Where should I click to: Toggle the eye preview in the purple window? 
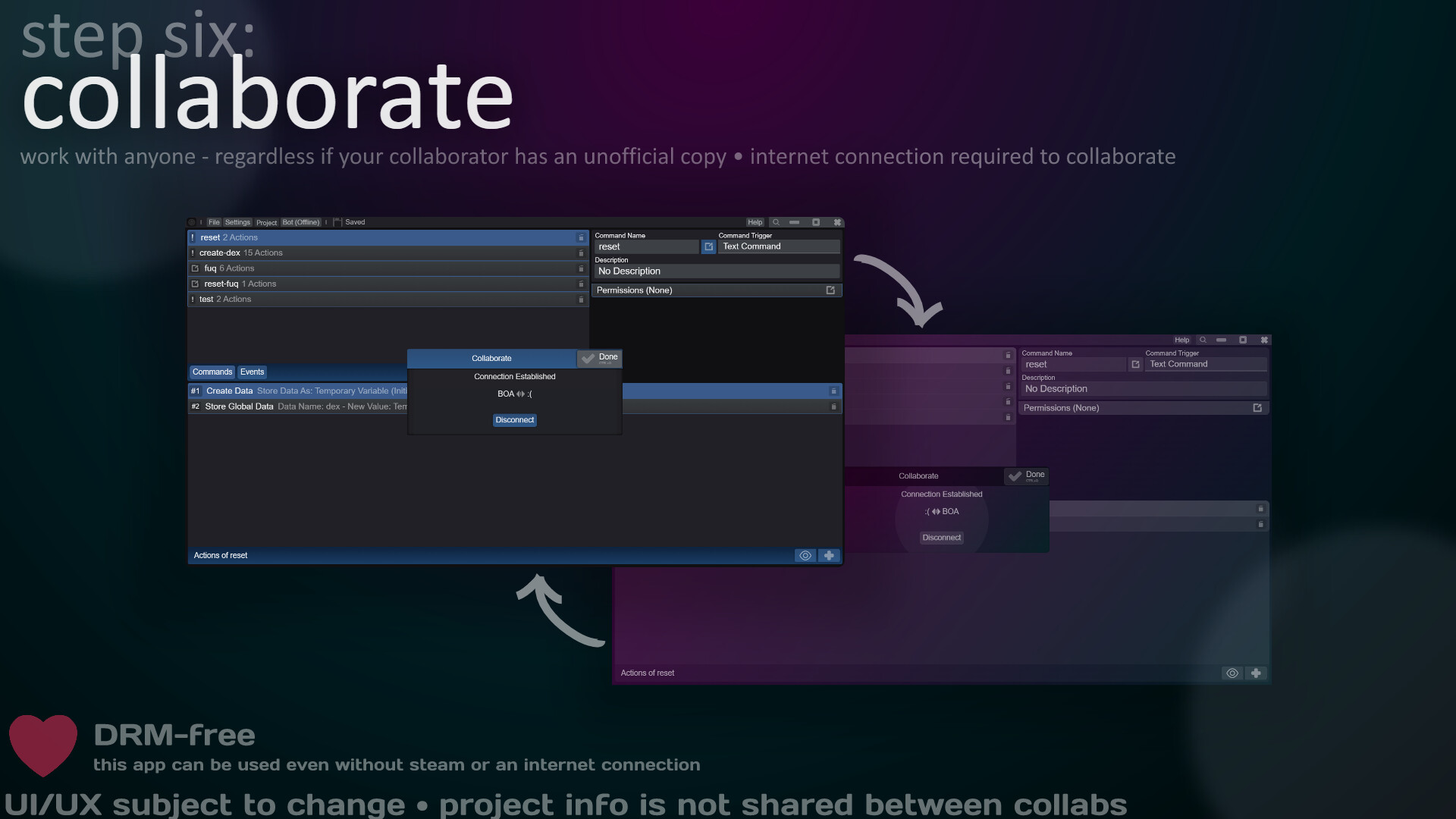point(1232,673)
